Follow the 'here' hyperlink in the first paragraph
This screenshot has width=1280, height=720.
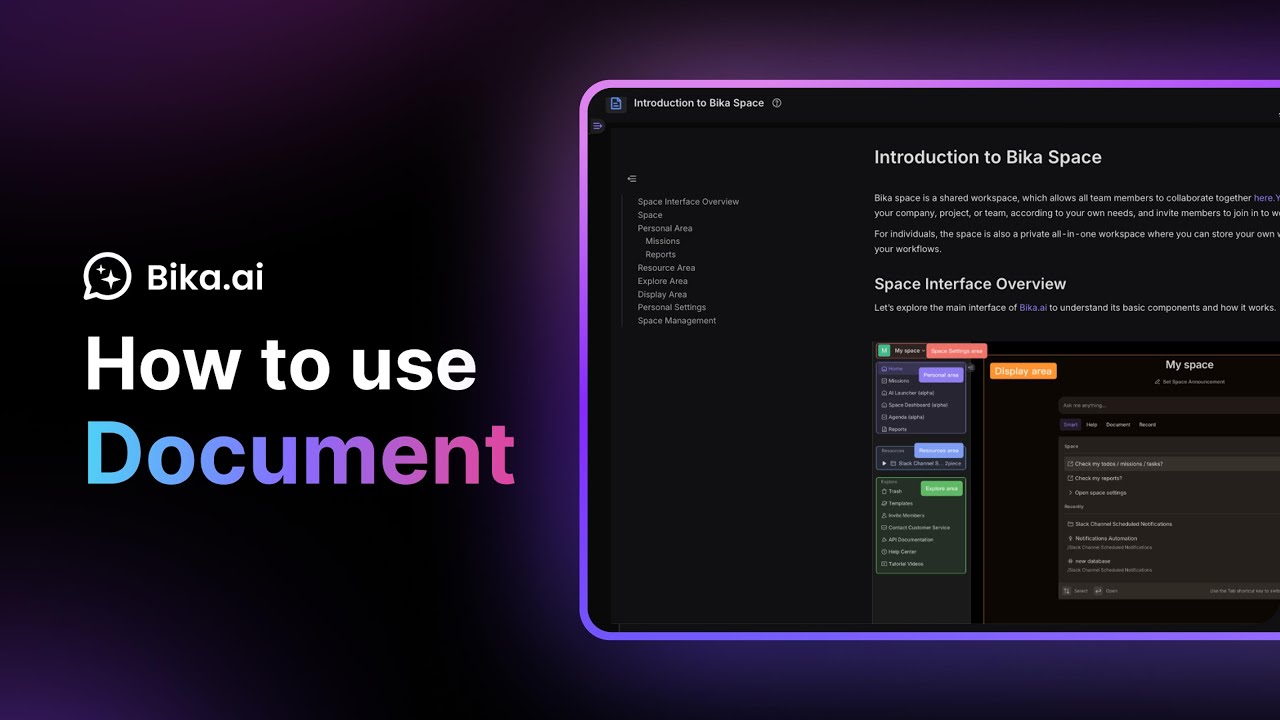[x=1264, y=198]
